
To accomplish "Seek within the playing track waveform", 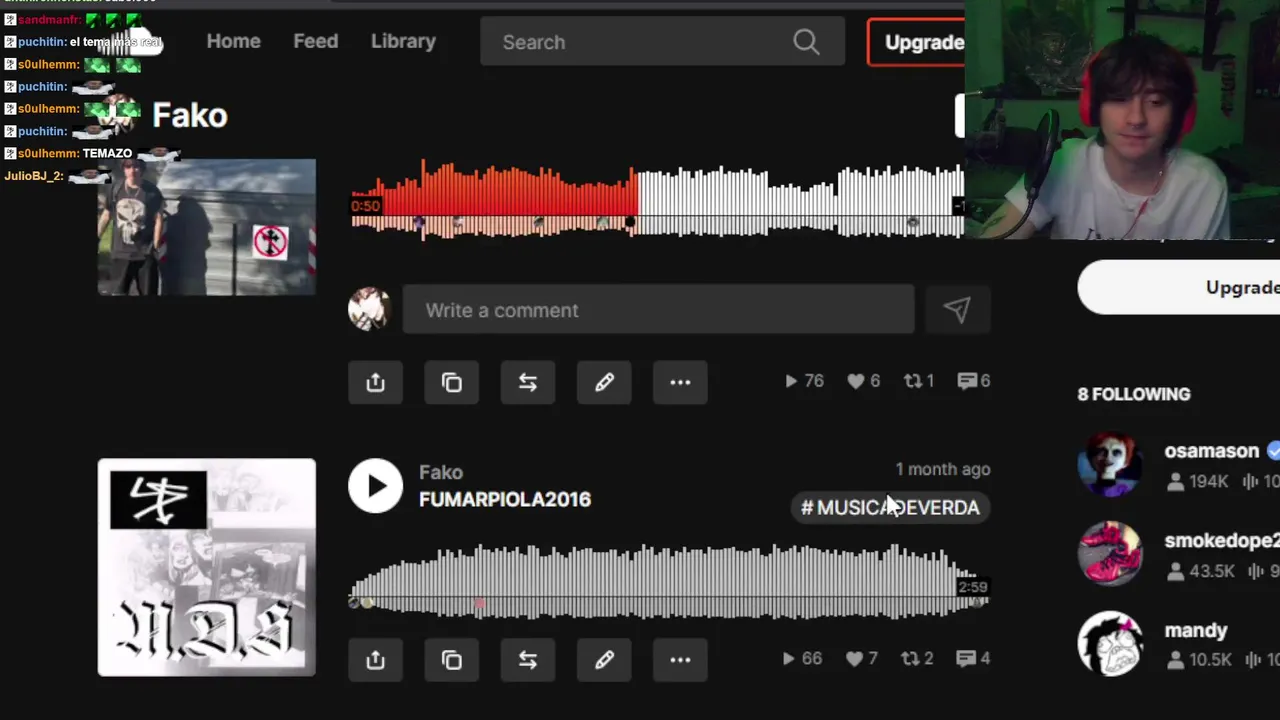I will (x=657, y=200).
